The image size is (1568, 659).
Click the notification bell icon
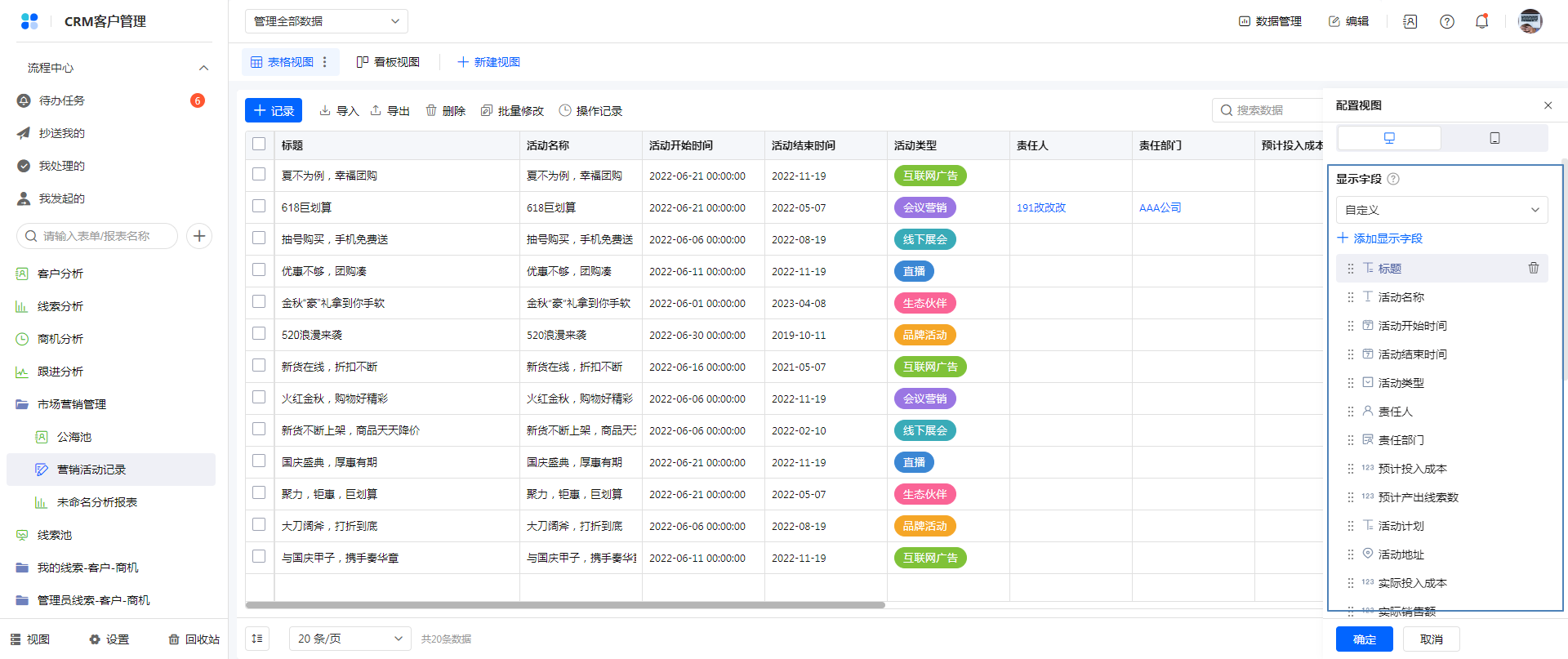click(1481, 22)
